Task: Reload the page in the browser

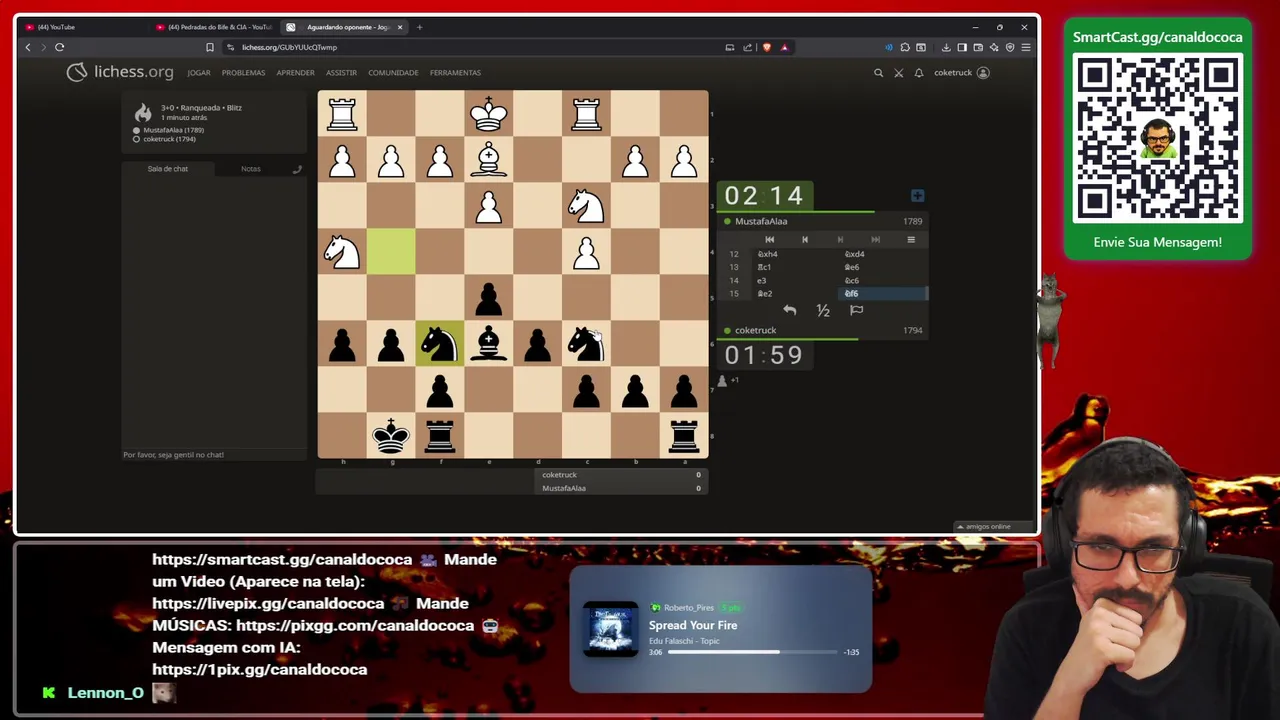Action: 60,47
